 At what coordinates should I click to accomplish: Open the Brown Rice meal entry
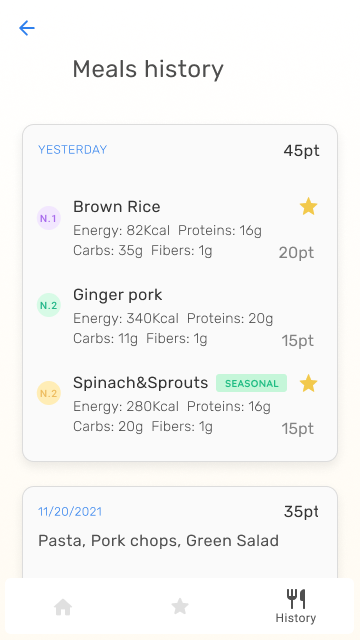(178, 229)
